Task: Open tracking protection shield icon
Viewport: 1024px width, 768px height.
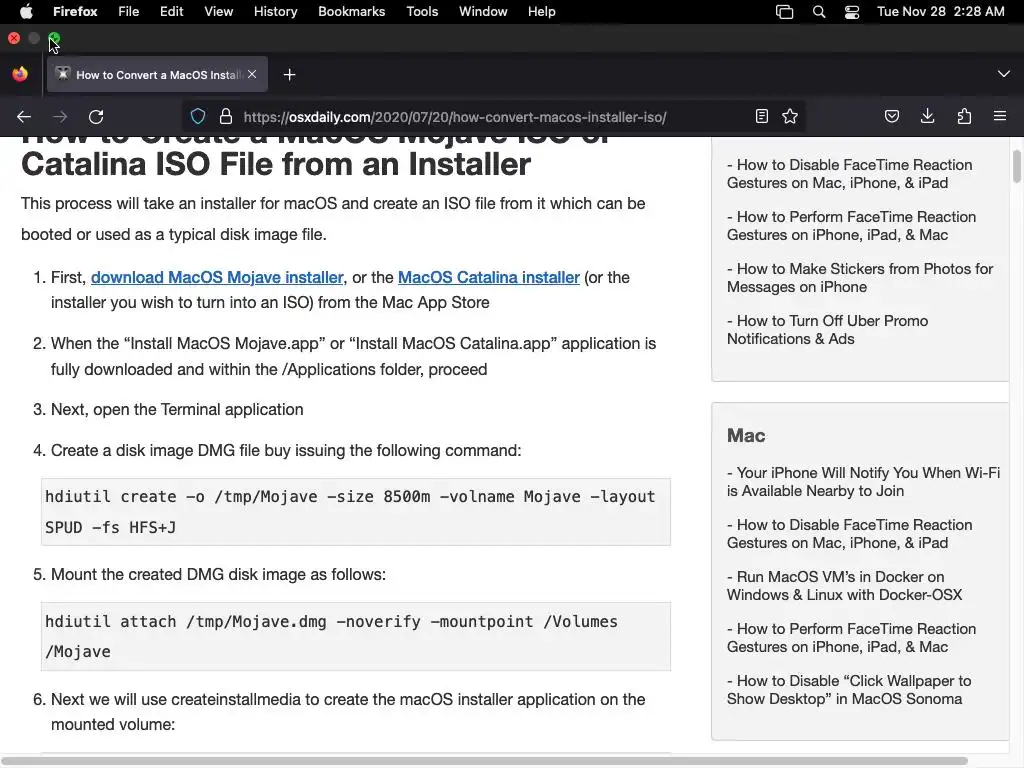Action: click(198, 117)
